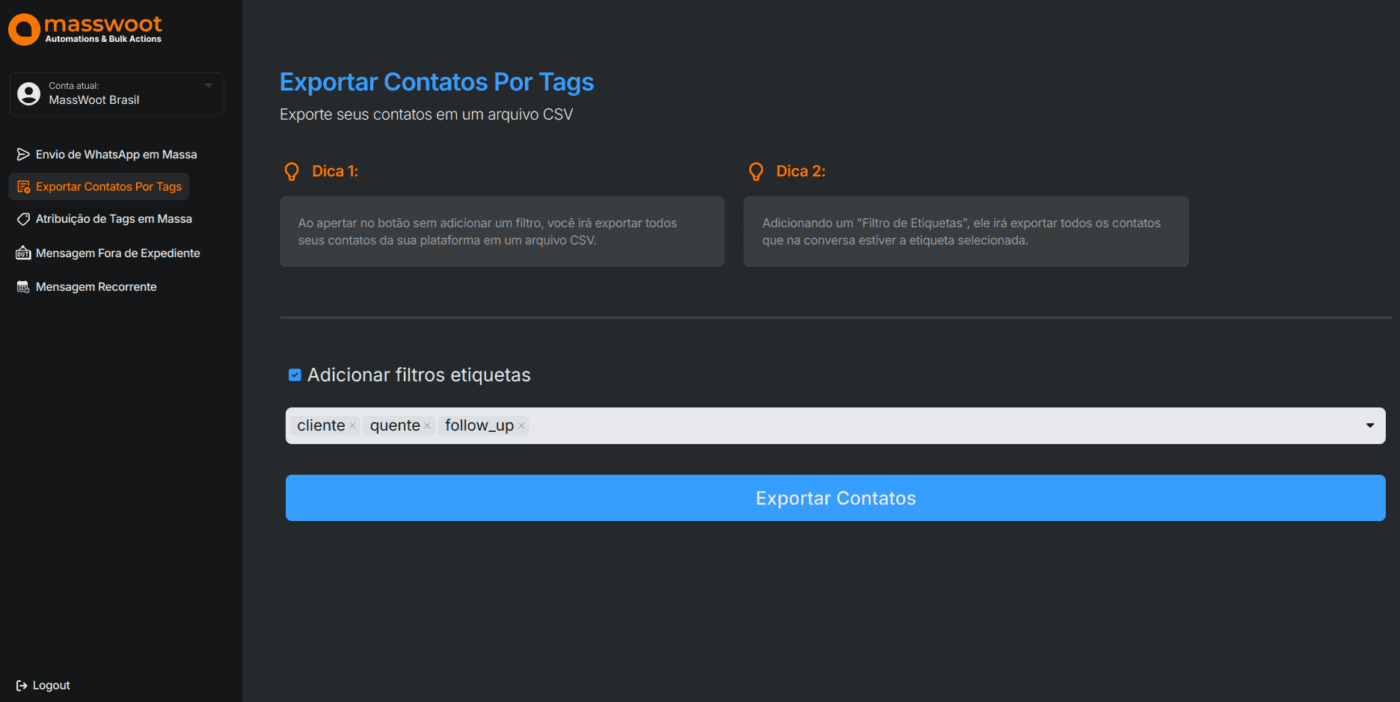The image size is (1400, 702).
Task: Click the Exportar Contatos sidebar icon
Action: (23, 187)
